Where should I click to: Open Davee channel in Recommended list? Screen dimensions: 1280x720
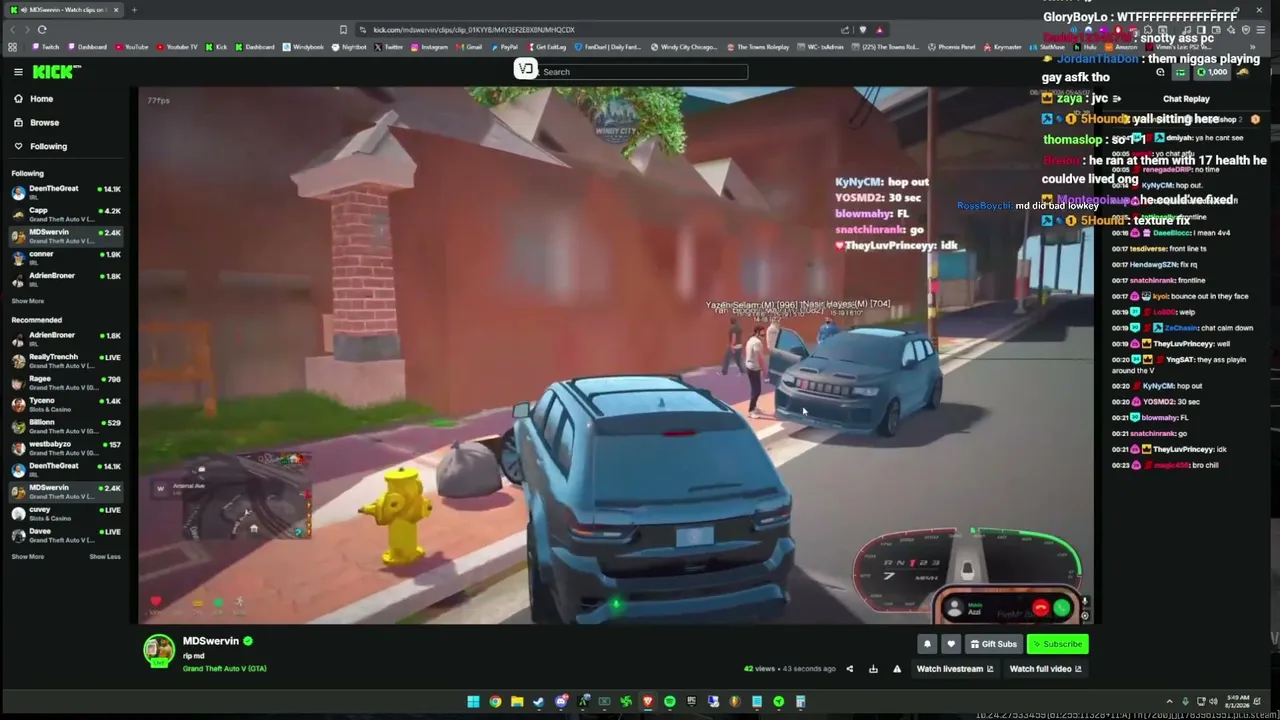coord(66,535)
